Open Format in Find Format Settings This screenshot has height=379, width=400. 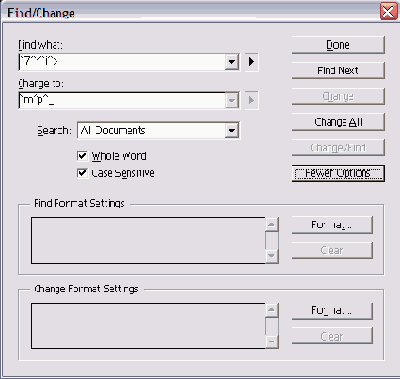pos(332,225)
